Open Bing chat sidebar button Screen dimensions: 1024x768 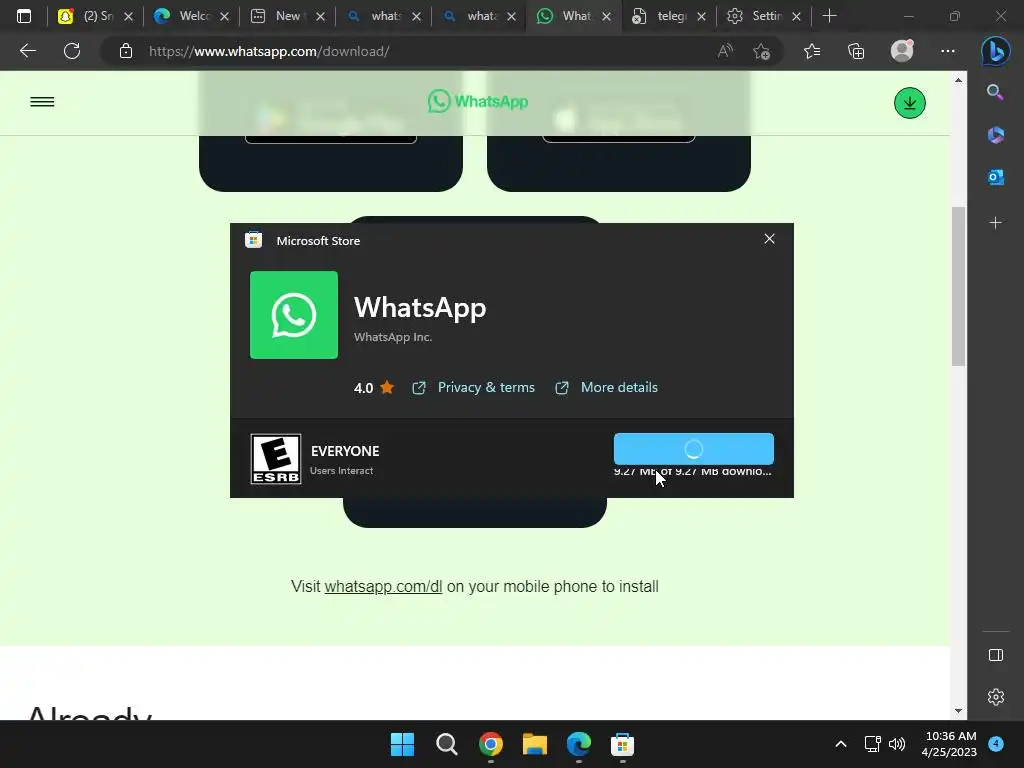tap(995, 51)
